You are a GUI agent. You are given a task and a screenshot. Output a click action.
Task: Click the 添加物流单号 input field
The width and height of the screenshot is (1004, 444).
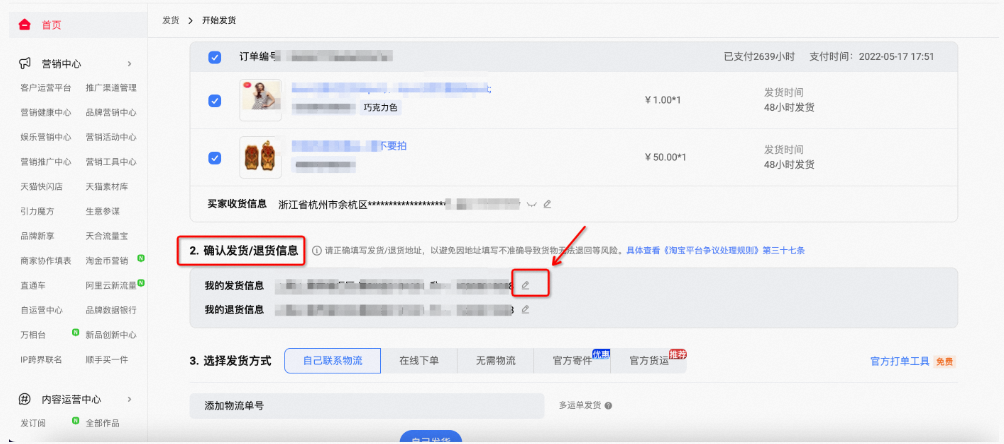pos(367,406)
